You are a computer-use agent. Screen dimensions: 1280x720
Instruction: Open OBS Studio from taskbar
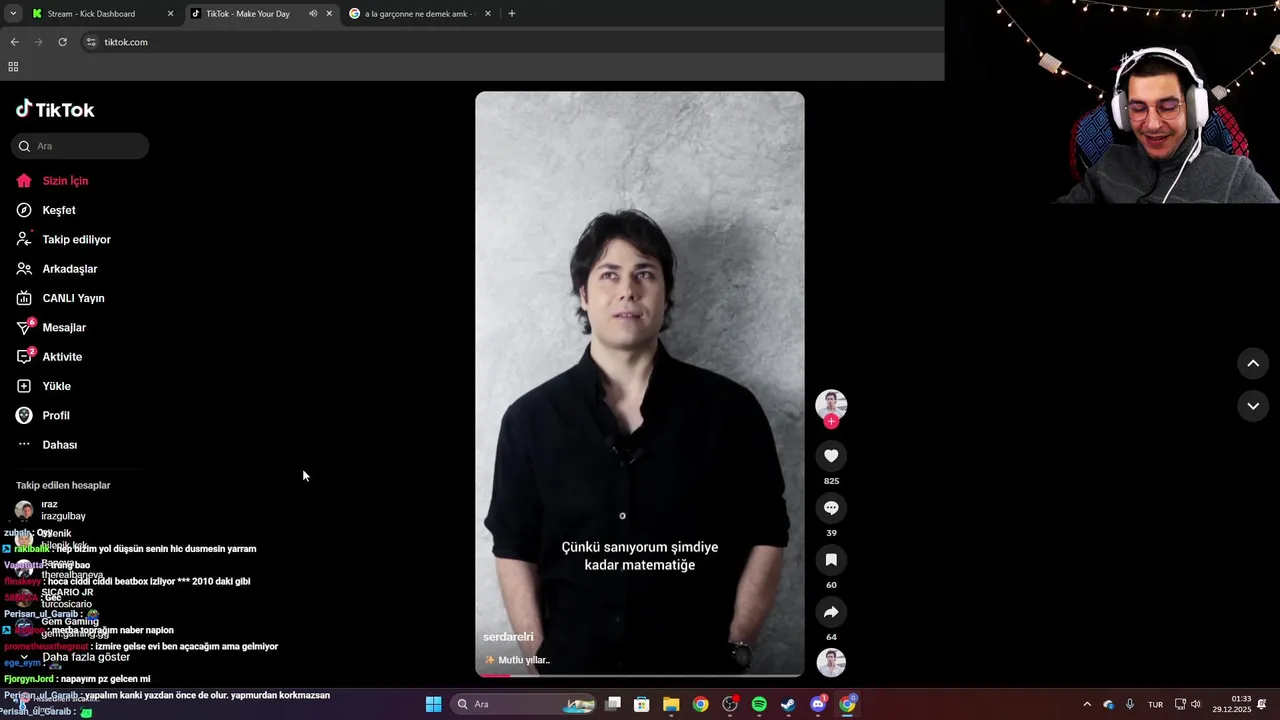(x=730, y=704)
